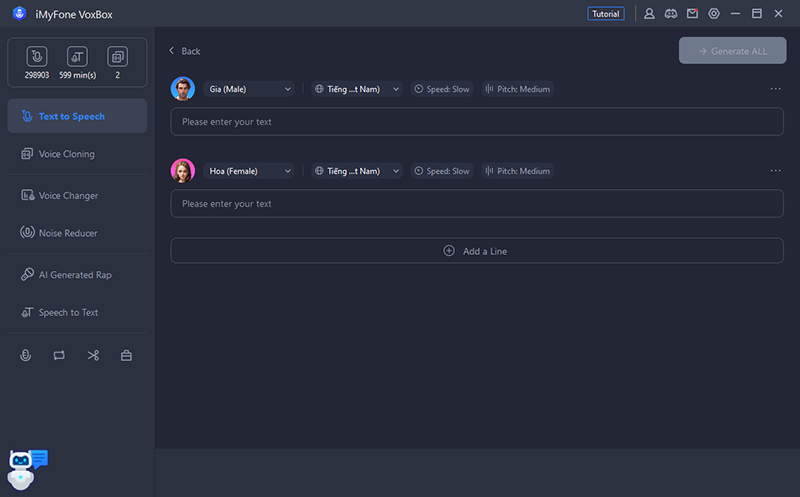Open the more options dots in Gia's row
The image size is (800, 497).
click(776, 89)
